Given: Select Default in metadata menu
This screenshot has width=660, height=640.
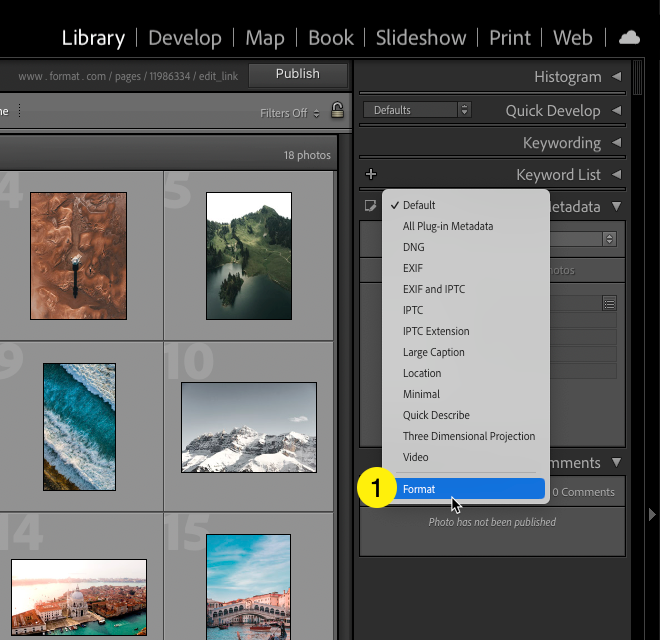Looking at the screenshot, I should 466,205.
